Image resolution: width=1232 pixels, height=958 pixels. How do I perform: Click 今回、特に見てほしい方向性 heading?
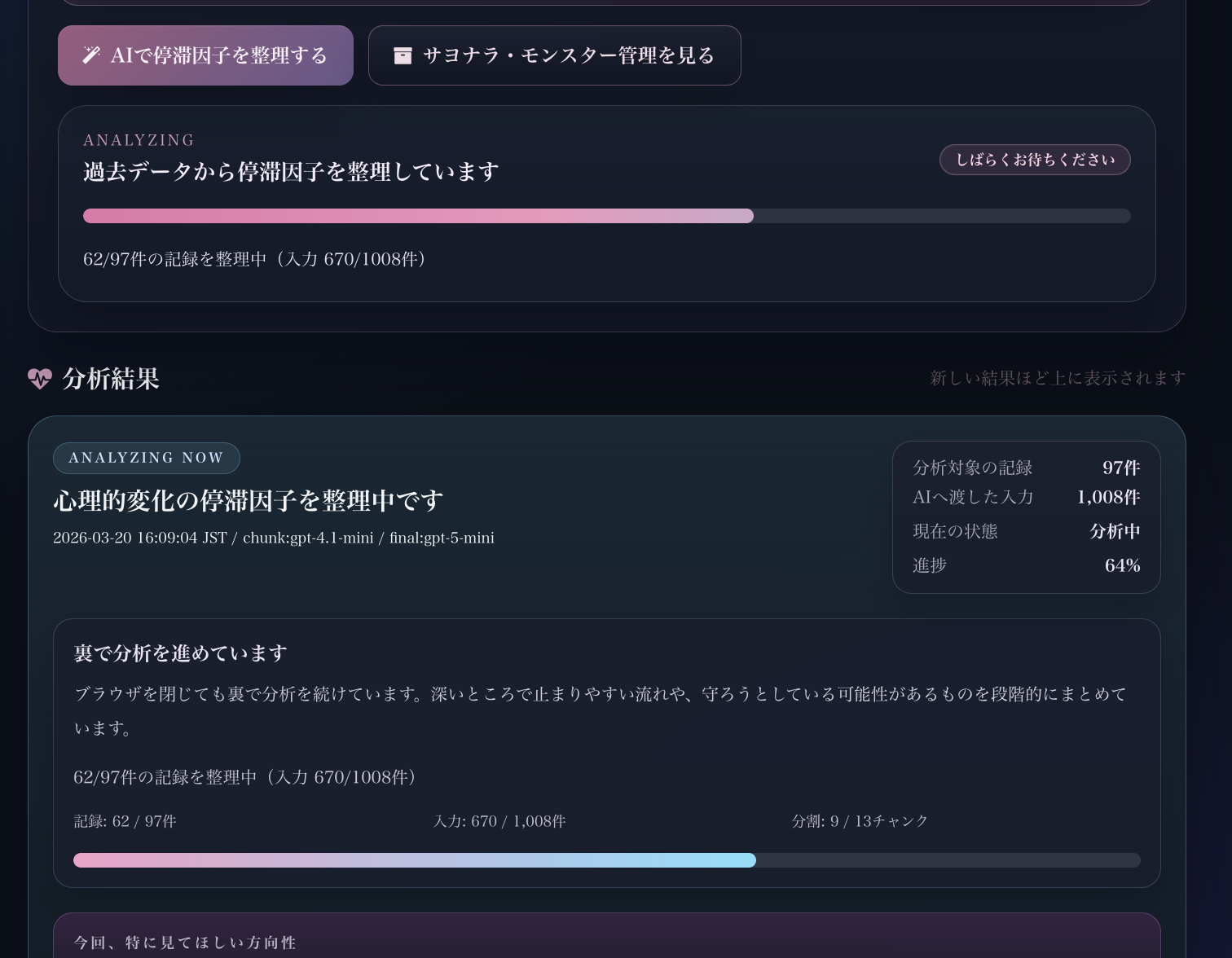point(185,942)
